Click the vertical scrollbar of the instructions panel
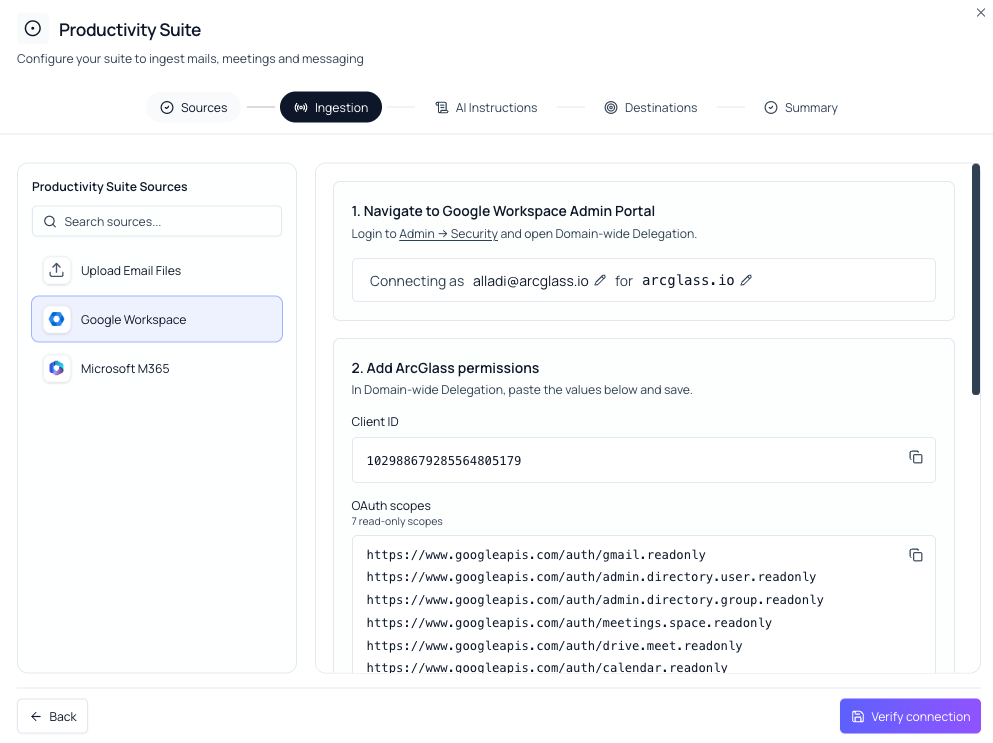This screenshot has width=993, height=743. point(976,279)
